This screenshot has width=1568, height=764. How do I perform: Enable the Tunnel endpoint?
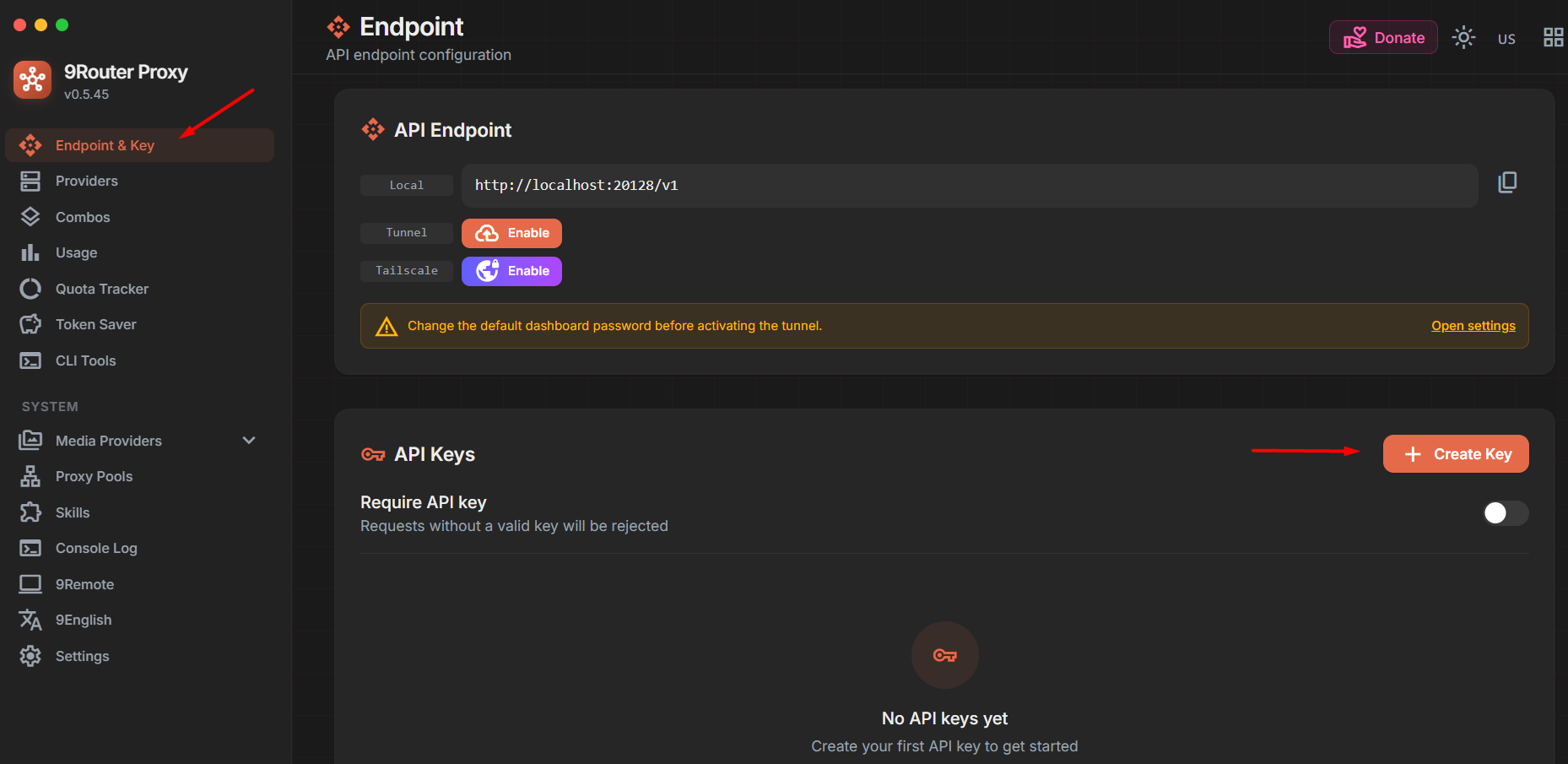click(511, 233)
